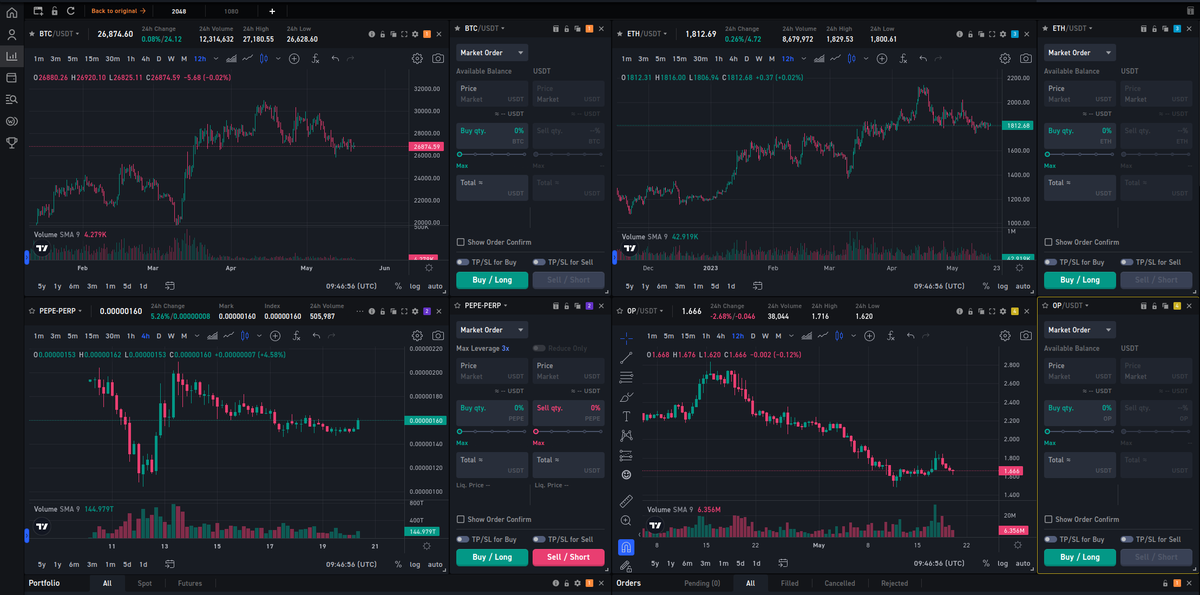The height and width of the screenshot is (595, 1200).
Task: Select Cancelled tab in Orders
Action: (x=840, y=583)
